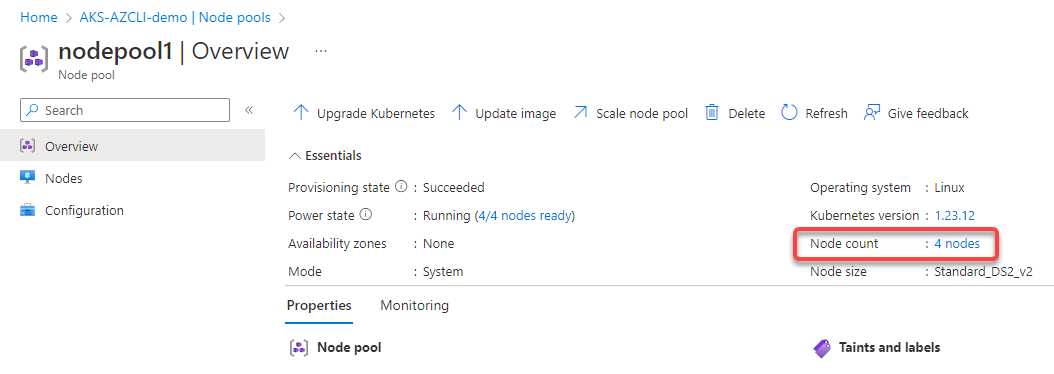Click the info icon beside Provisioning state
Screen dimensions: 1054x374
401,187
